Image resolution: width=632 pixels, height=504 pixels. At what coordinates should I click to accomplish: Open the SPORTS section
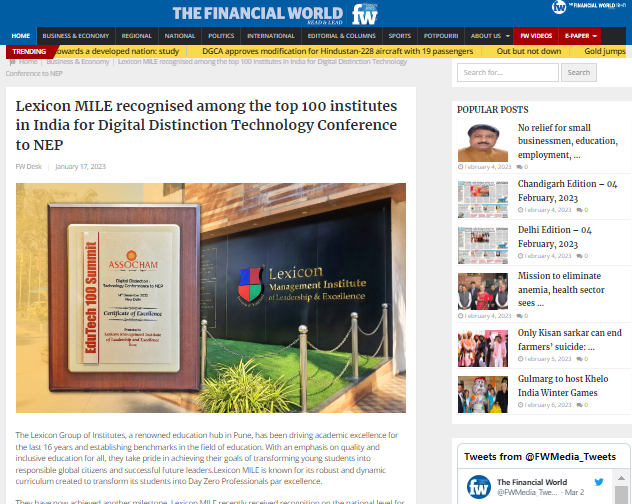(399, 36)
